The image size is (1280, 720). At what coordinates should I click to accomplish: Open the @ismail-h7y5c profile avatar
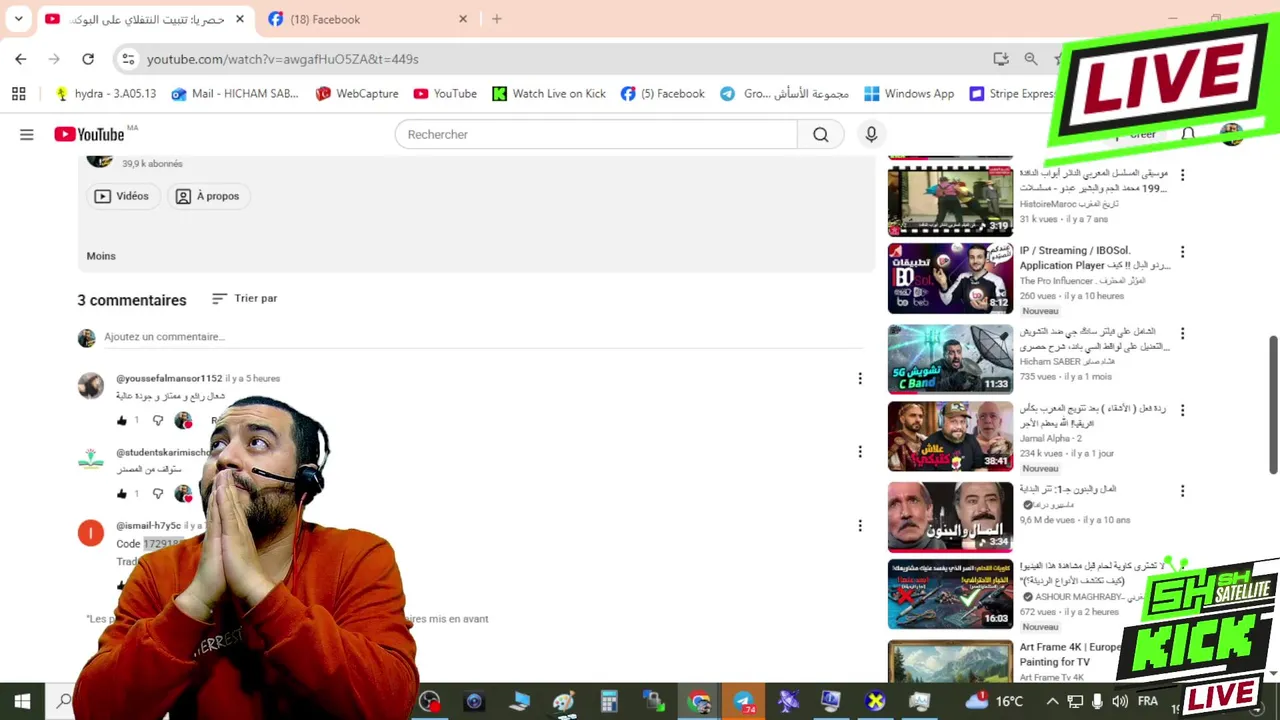pyautogui.click(x=91, y=533)
